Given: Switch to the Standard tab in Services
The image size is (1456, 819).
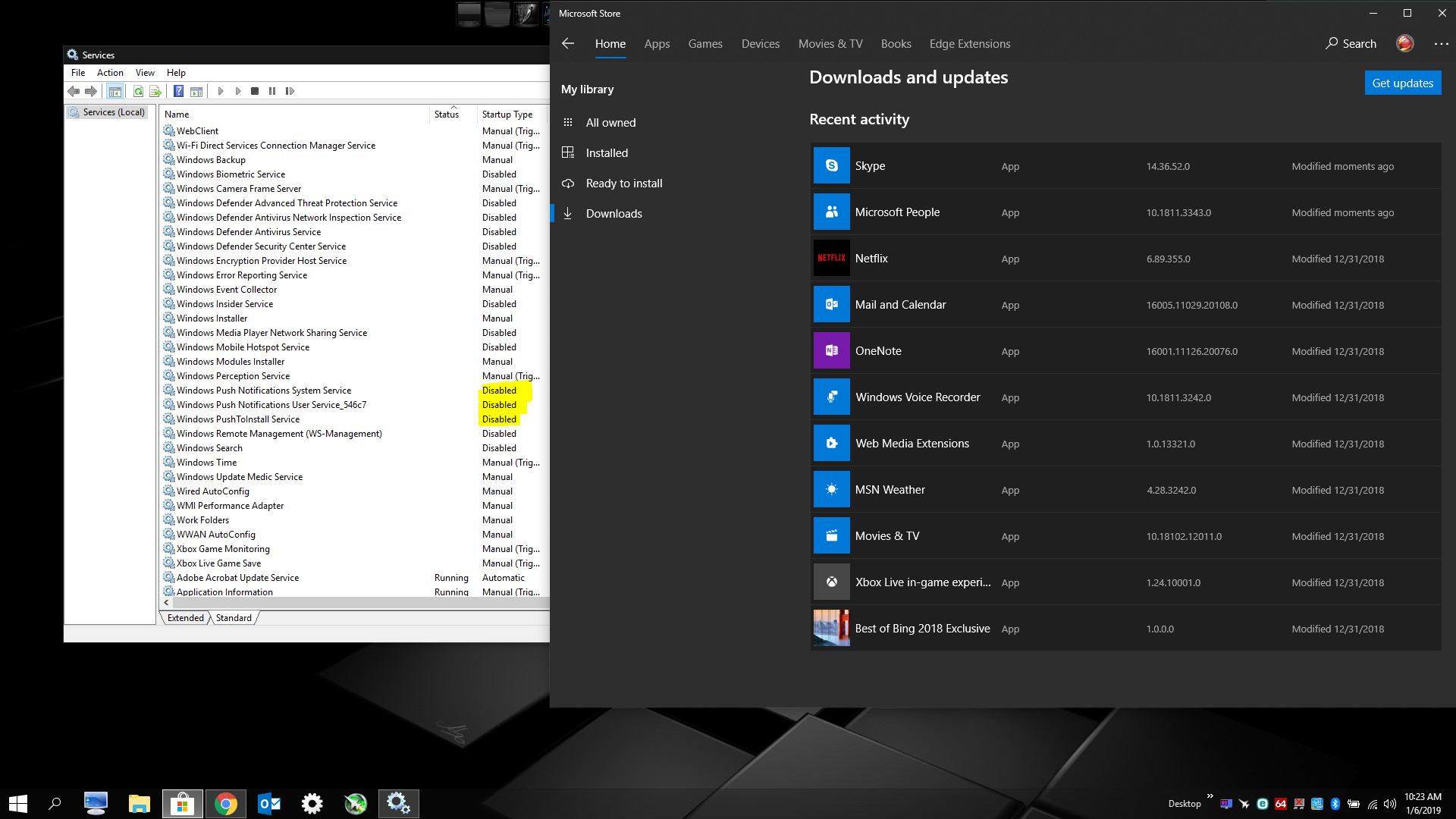Looking at the screenshot, I should pos(234,618).
